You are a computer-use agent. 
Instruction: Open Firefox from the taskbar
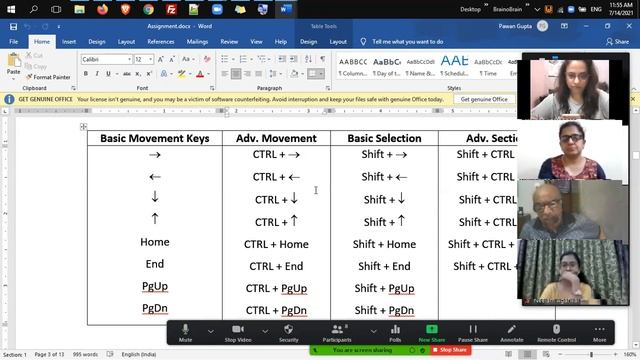[x=102, y=9]
